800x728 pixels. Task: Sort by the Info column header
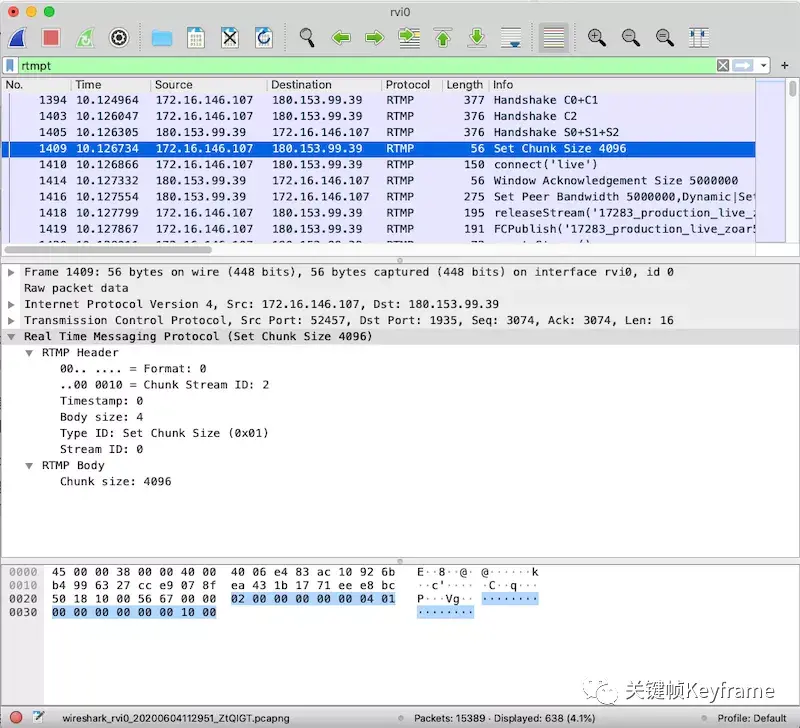tap(621, 85)
